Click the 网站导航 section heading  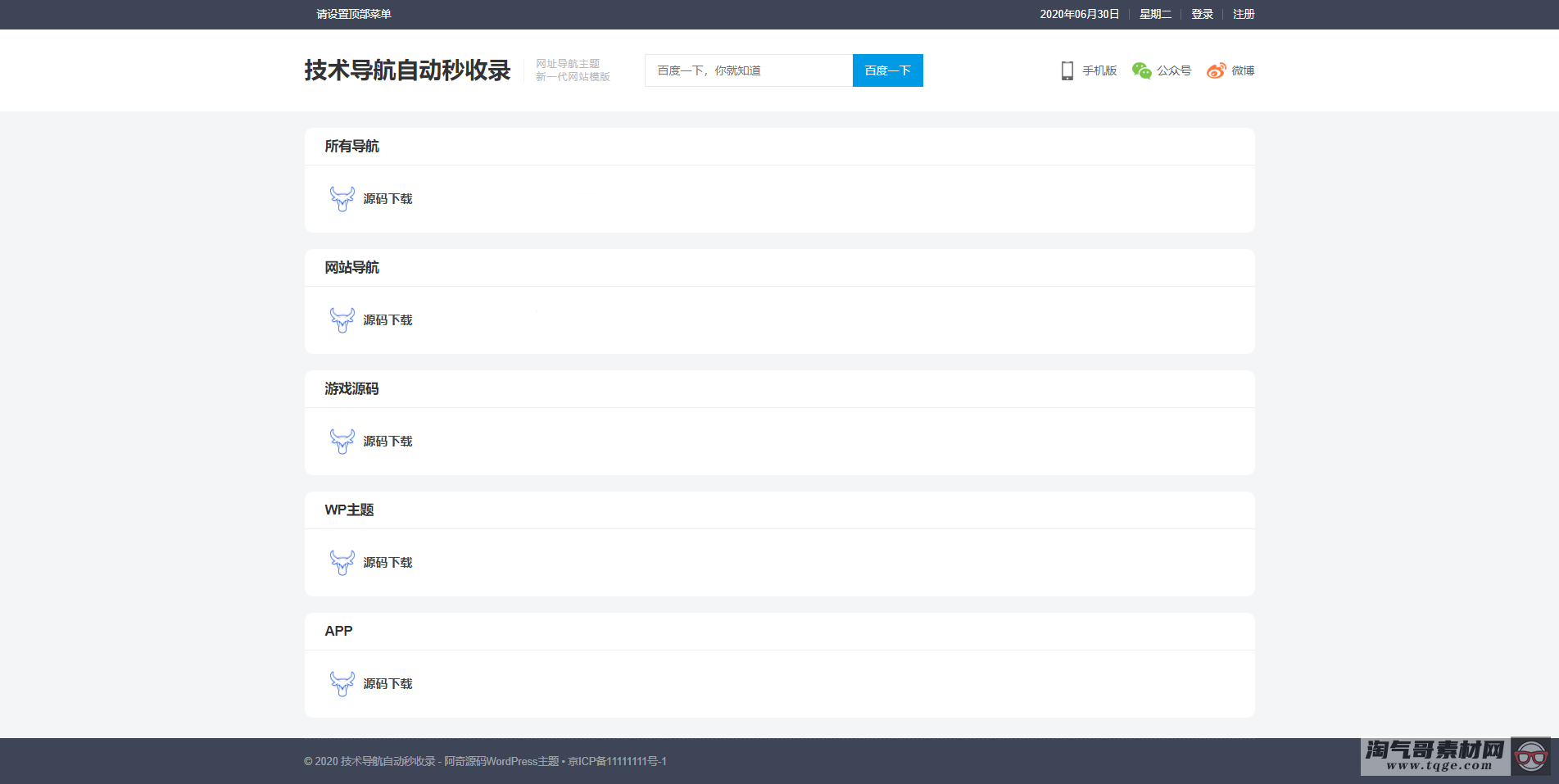(351, 267)
